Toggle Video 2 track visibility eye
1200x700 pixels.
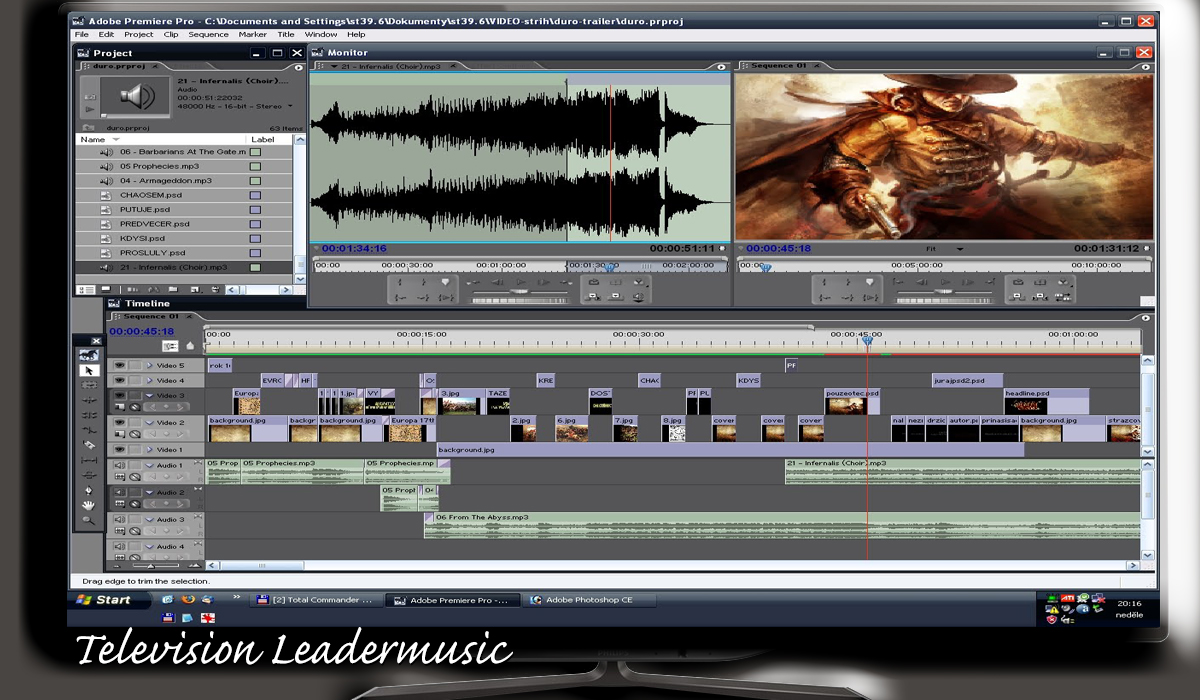tap(120, 423)
